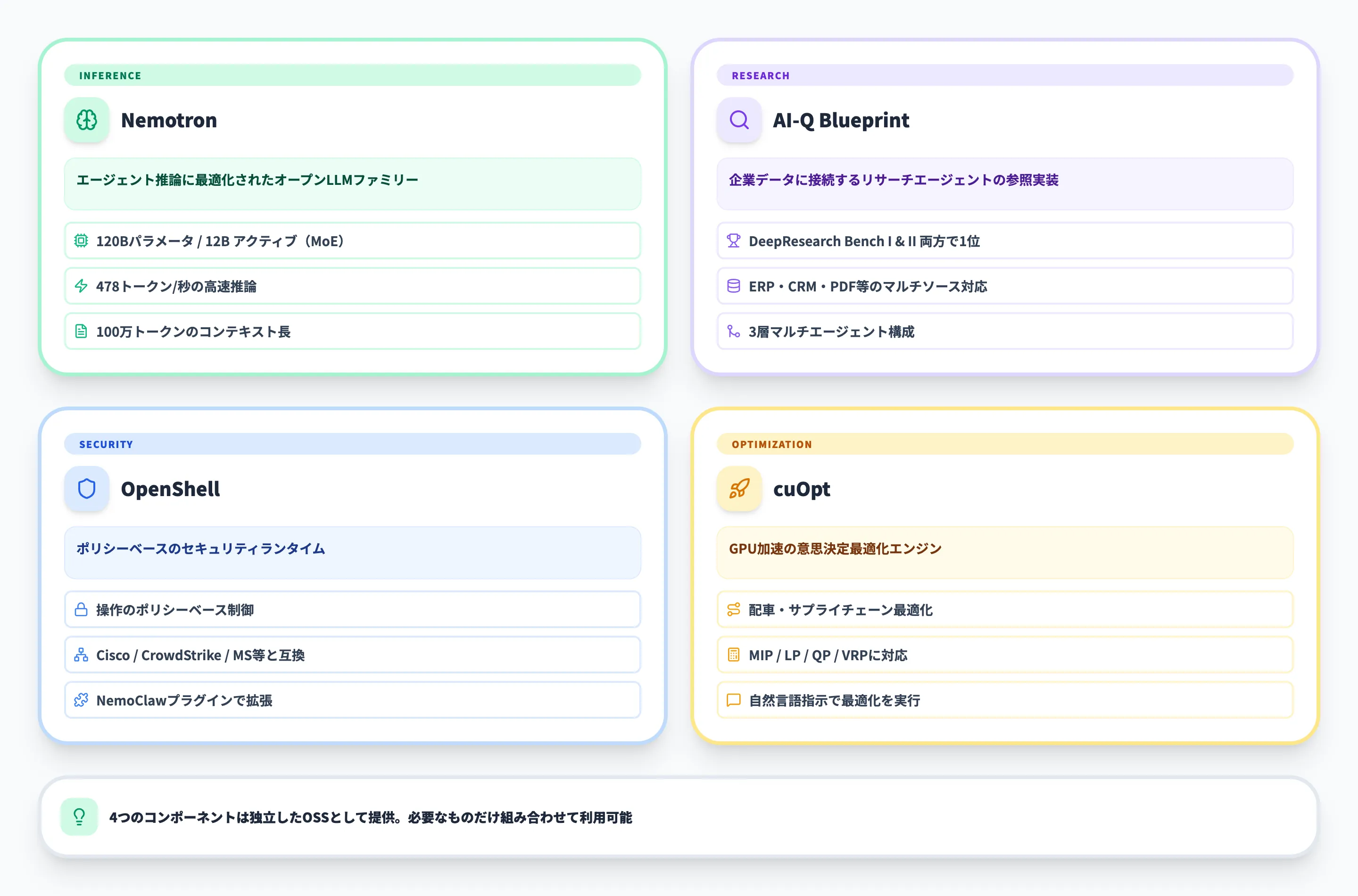Click the padlock icon by 操作のポリシーベース制御
Viewport: 1358px width, 896px height.
pos(81,610)
